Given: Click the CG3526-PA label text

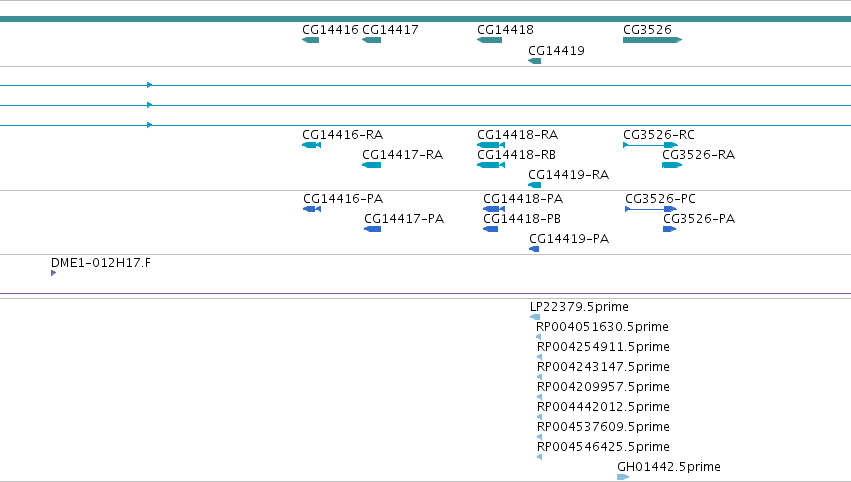Looking at the screenshot, I should 699,219.
